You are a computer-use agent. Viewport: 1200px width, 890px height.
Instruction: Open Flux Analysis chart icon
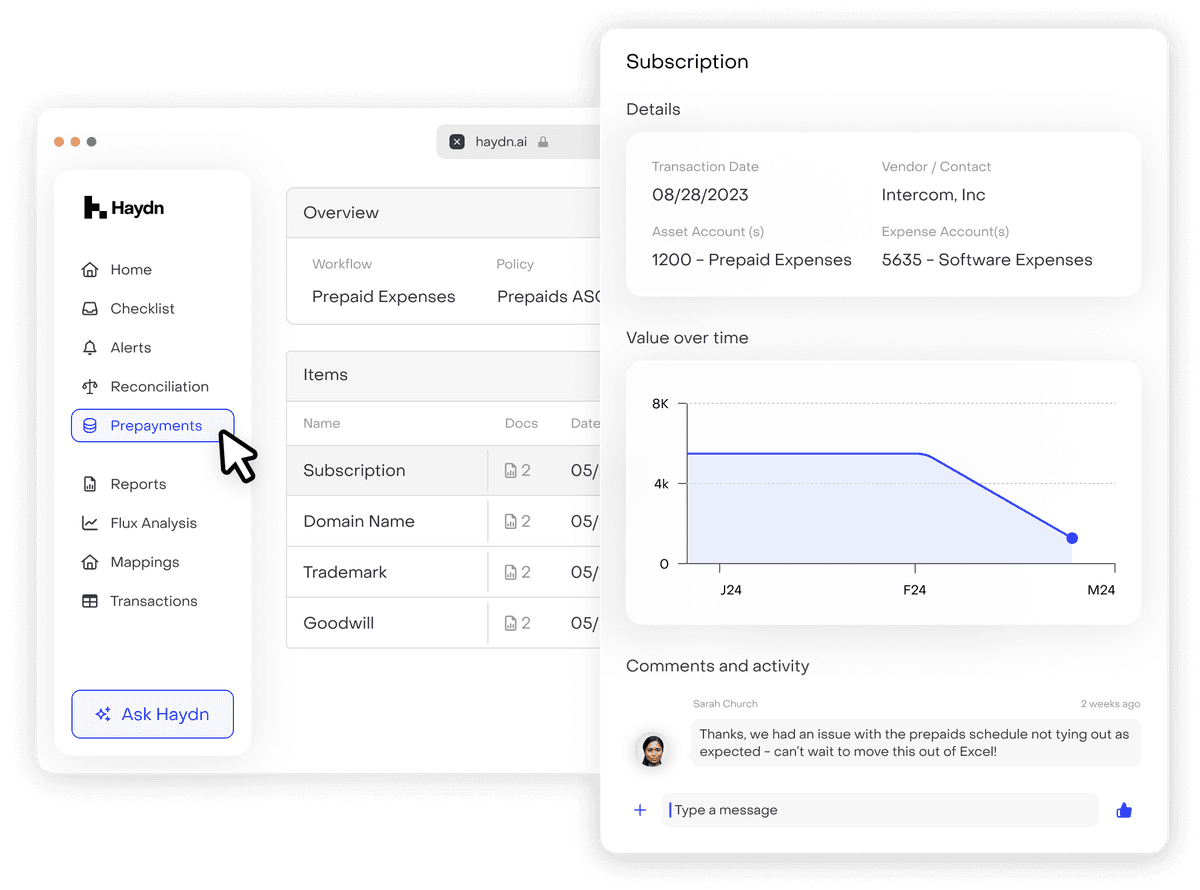pos(90,524)
